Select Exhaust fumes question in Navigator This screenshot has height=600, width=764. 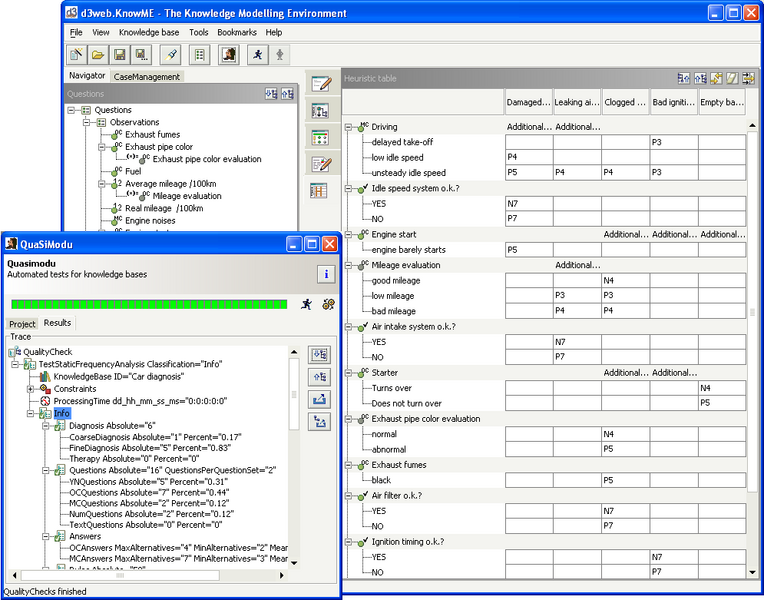[152, 134]
